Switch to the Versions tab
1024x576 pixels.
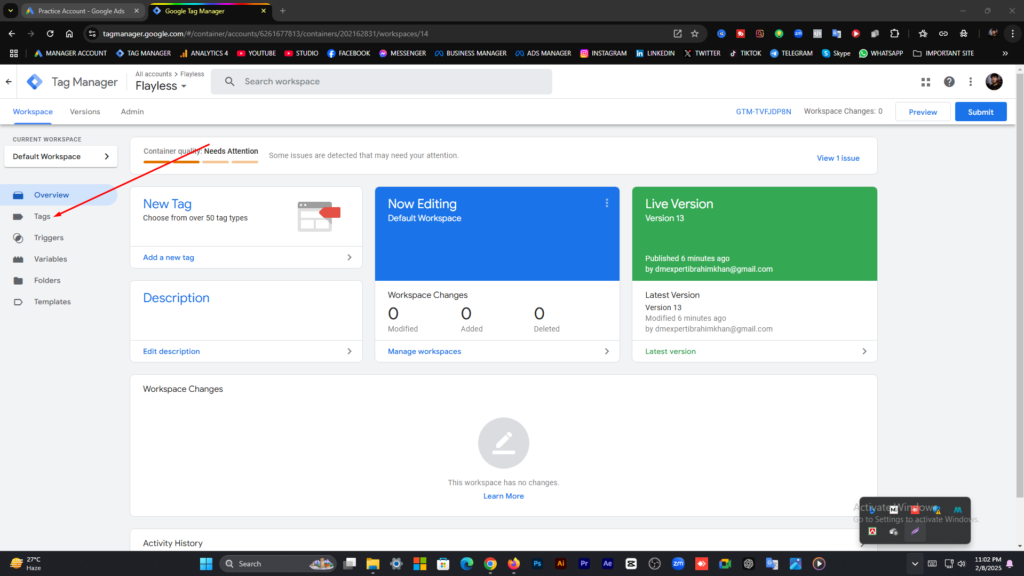[x=85, y=112]
